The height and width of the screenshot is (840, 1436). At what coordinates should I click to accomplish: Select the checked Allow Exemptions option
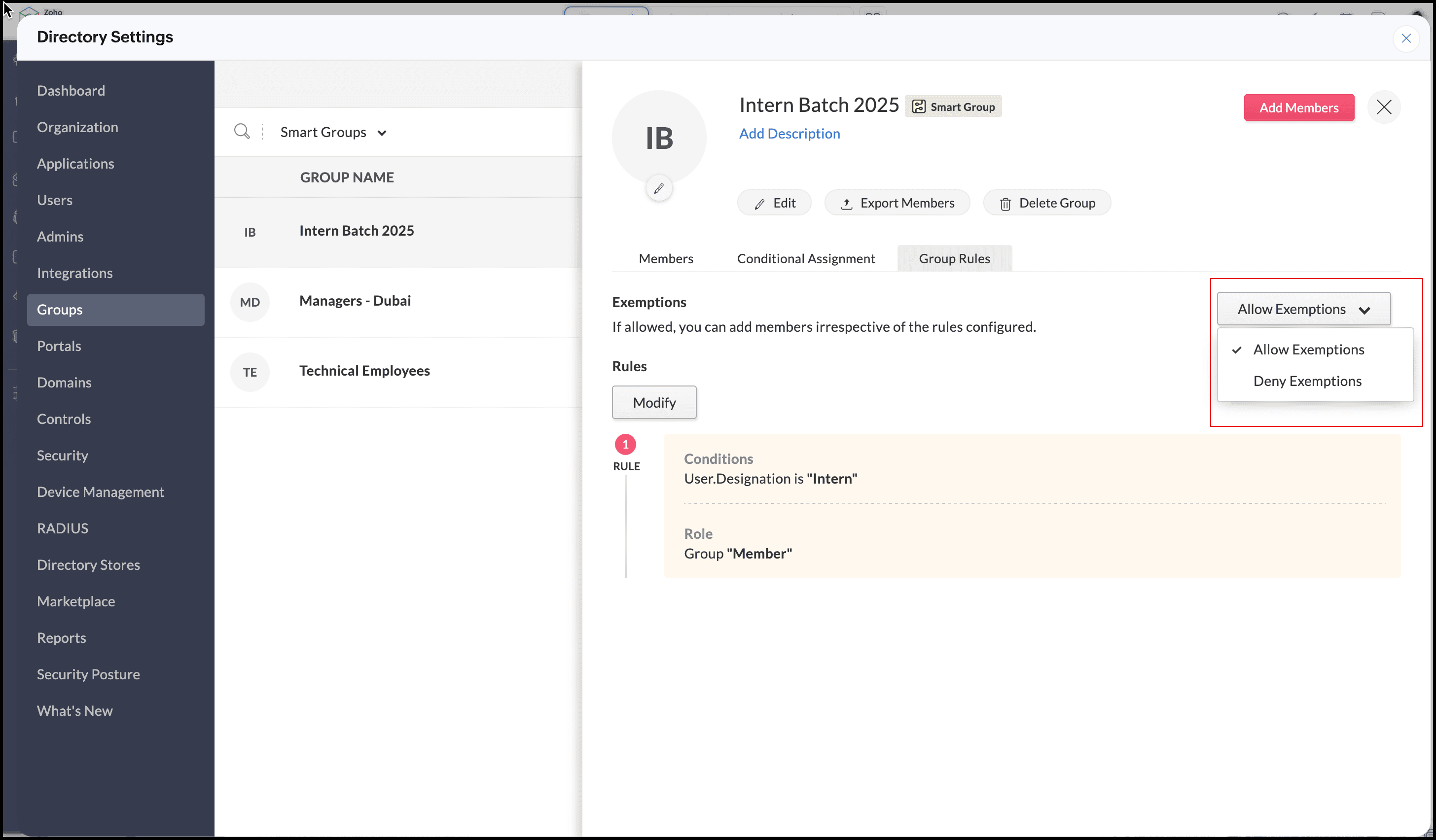(1308, 350)
